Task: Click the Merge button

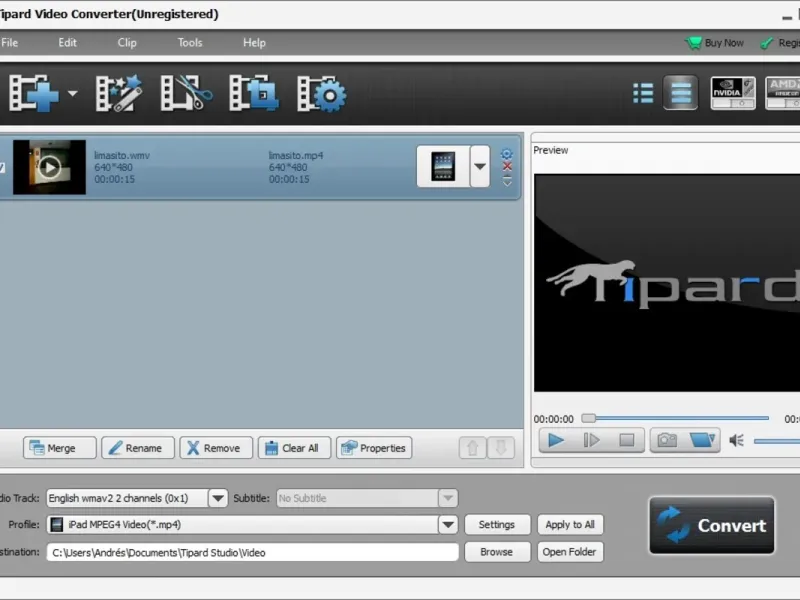Action: (60, 448)
